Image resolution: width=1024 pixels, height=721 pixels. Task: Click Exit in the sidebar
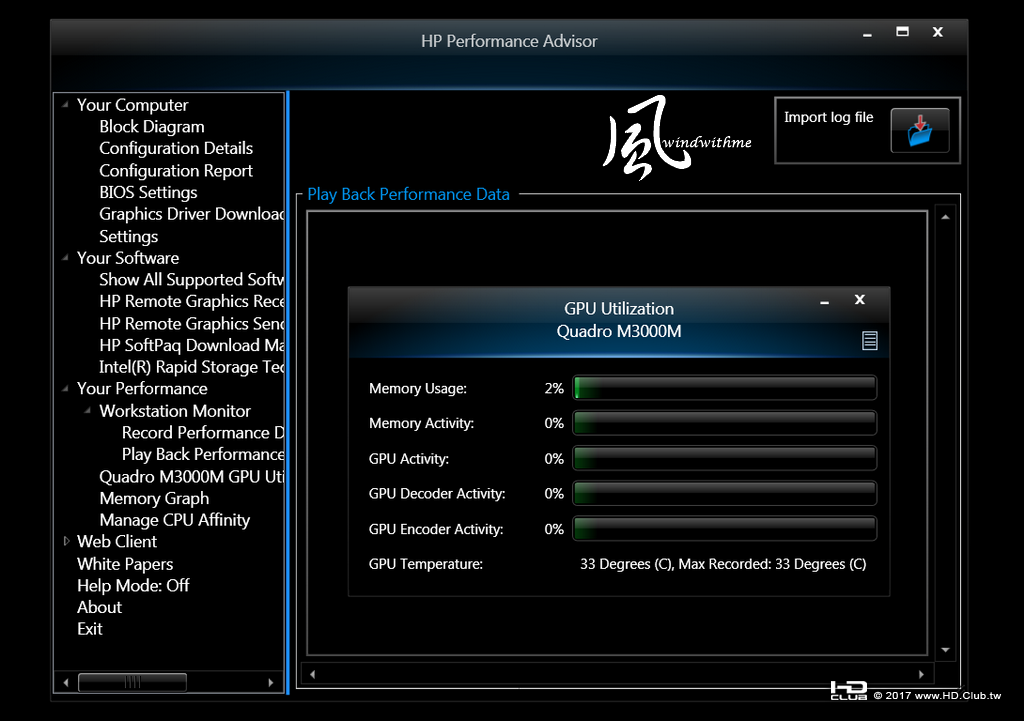click(x=89, y=629)
